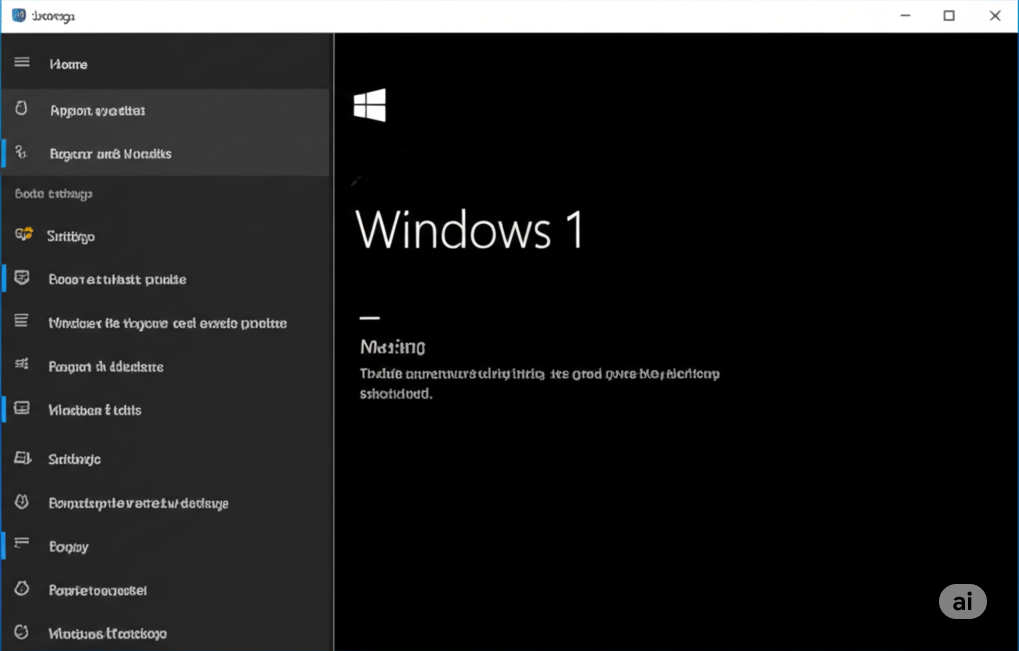
Task: Click the description paragraph ending in 'sshotıdoud.'
Action: click(540, 383)
